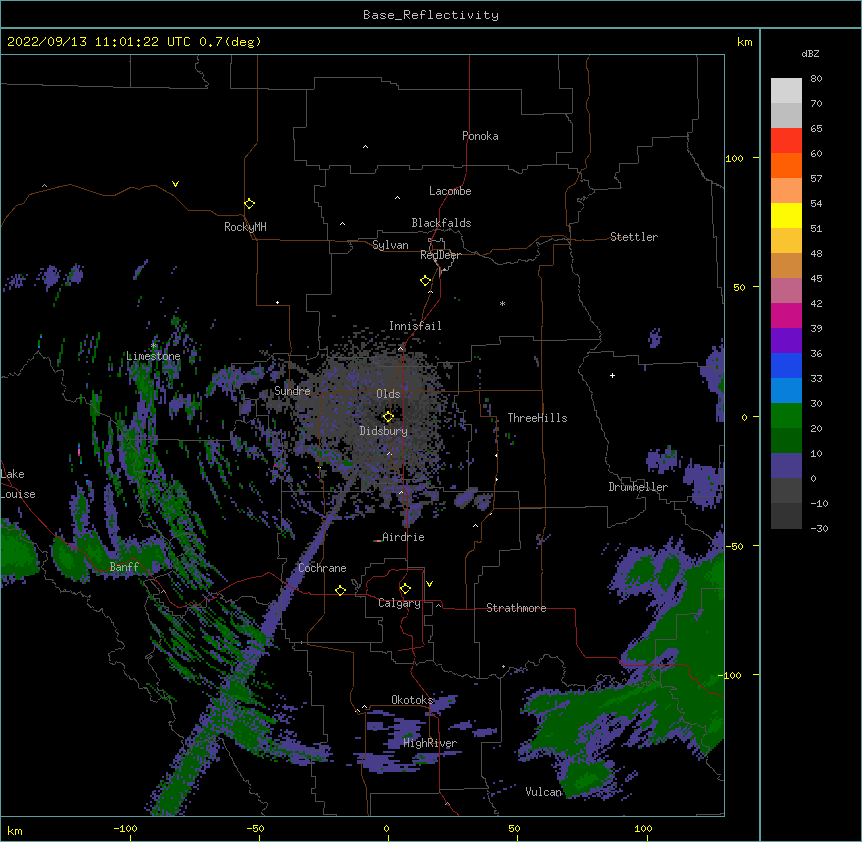Click the yellow diamond marker above Calgary label
This screenshot has width=862, height=842.
pyautogui.click(x=405, y=589)
